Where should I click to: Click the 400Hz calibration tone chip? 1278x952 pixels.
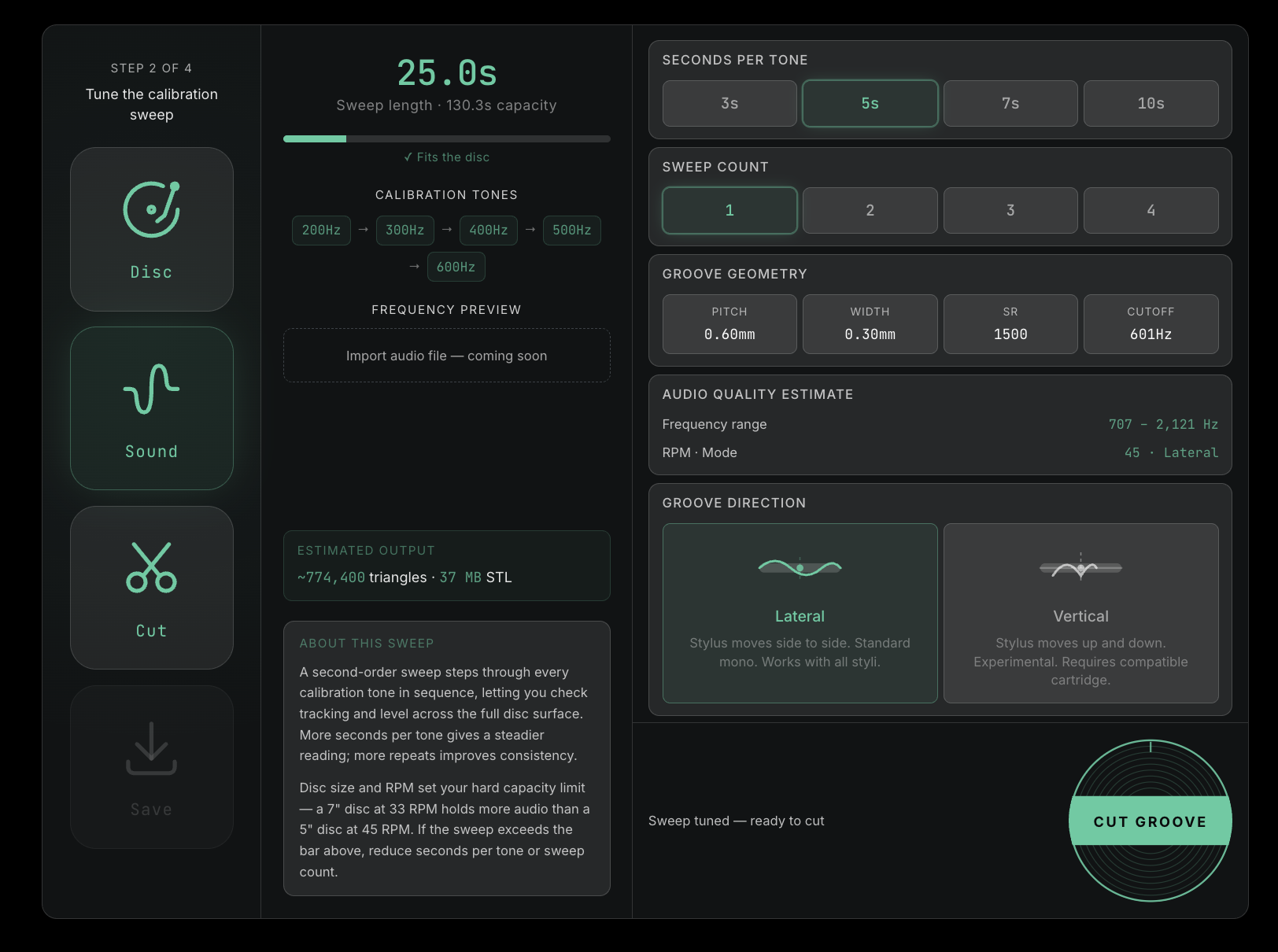488,230
